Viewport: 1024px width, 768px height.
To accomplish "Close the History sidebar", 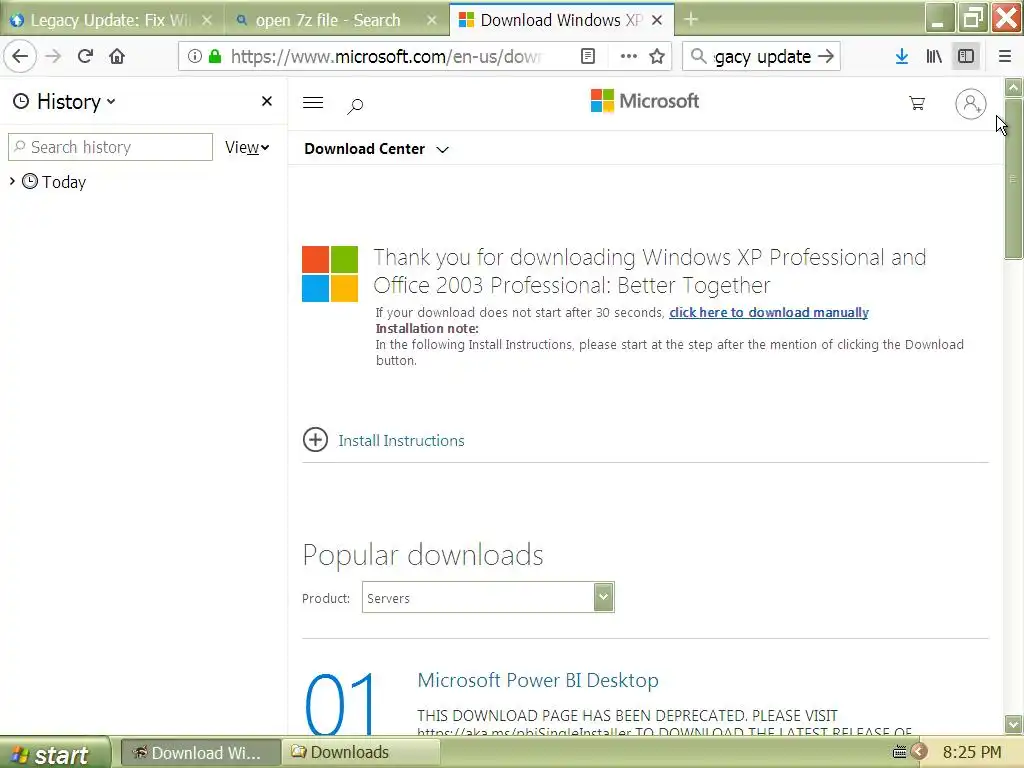I will click(x=266, y=101).
